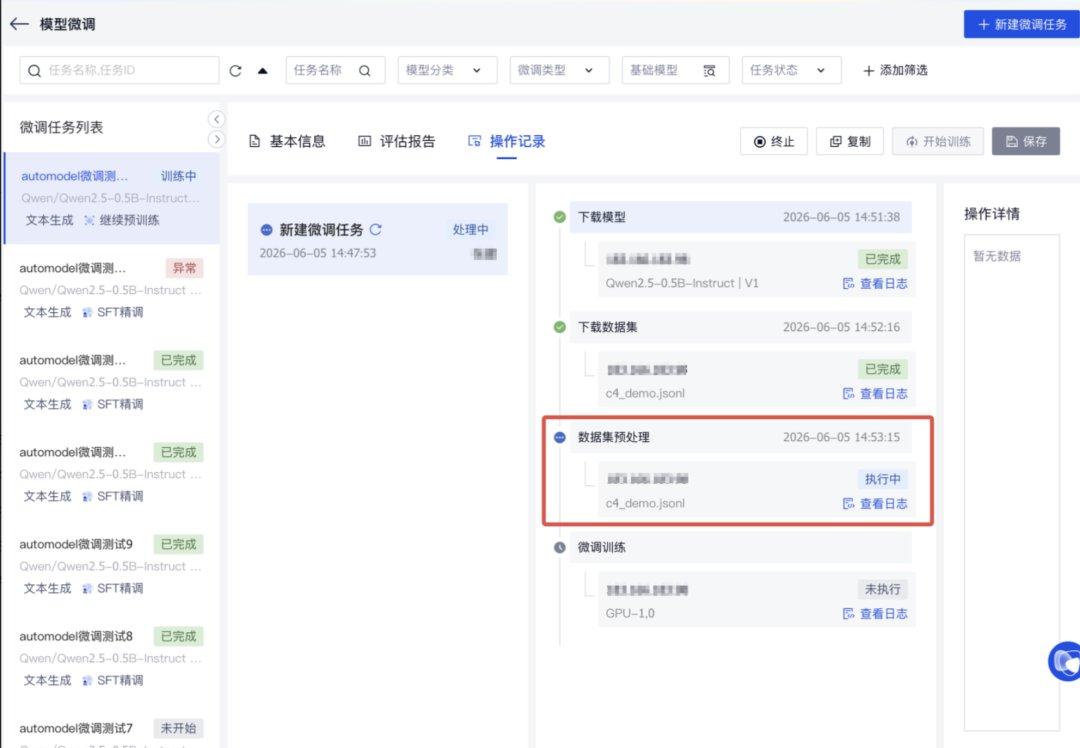
Task: Open the 任务状态 dropdown
Action: coord(791,70)
